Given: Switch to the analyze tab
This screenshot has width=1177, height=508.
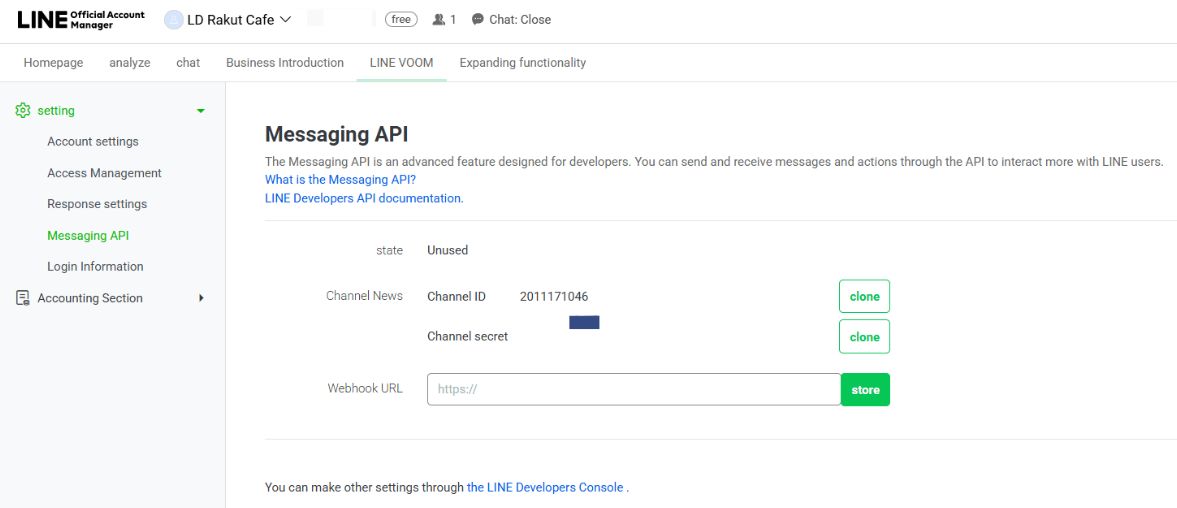Looking at the screenshot, I should click(x=130, y=63).
